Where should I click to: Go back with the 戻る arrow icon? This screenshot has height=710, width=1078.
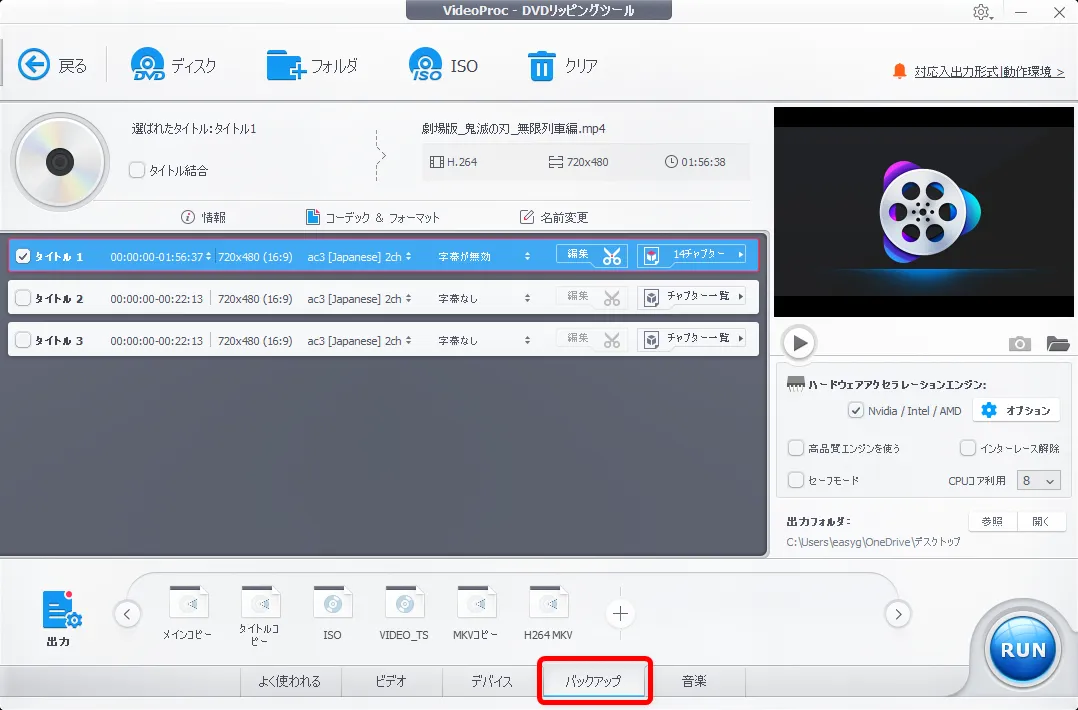(x=34, y=65)
